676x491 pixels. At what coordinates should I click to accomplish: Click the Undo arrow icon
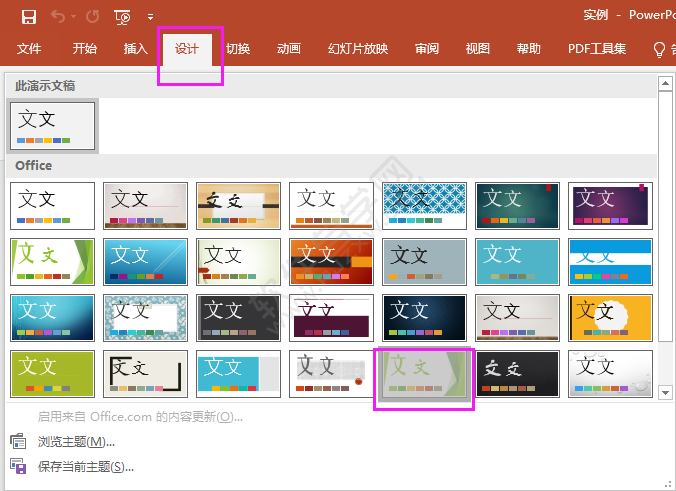click(x=58, y=17)
